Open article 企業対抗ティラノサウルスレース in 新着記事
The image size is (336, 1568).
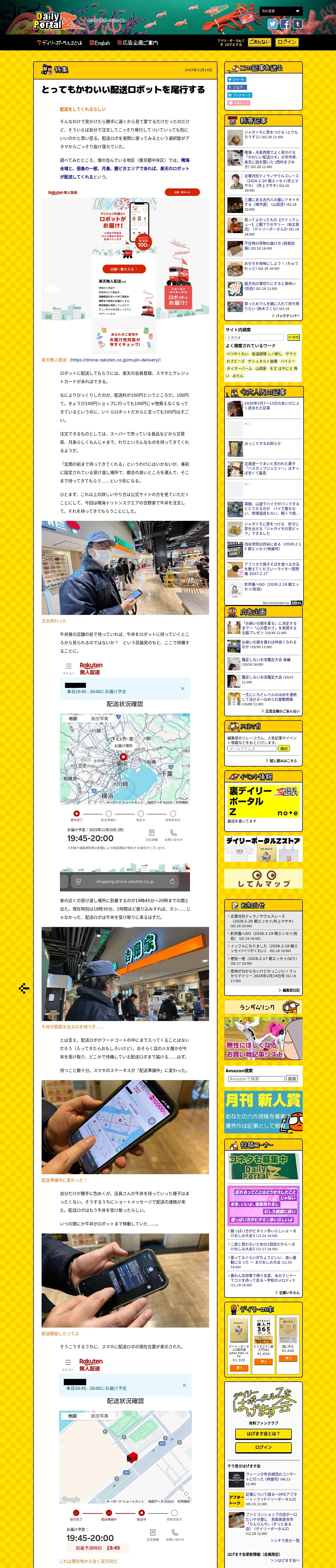[x=271, y=183]
